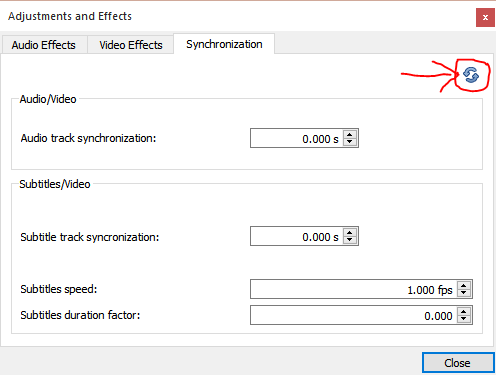Screen dimensions: 496x375
Task: Click the blue refresh/reset synchronization icon
Action: [x=471, y=75]
